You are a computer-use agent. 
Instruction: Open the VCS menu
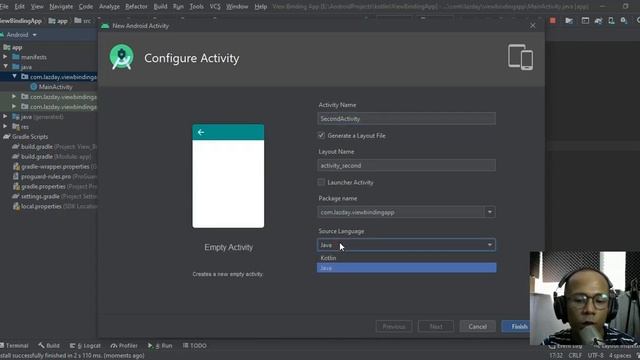point(215,7)
